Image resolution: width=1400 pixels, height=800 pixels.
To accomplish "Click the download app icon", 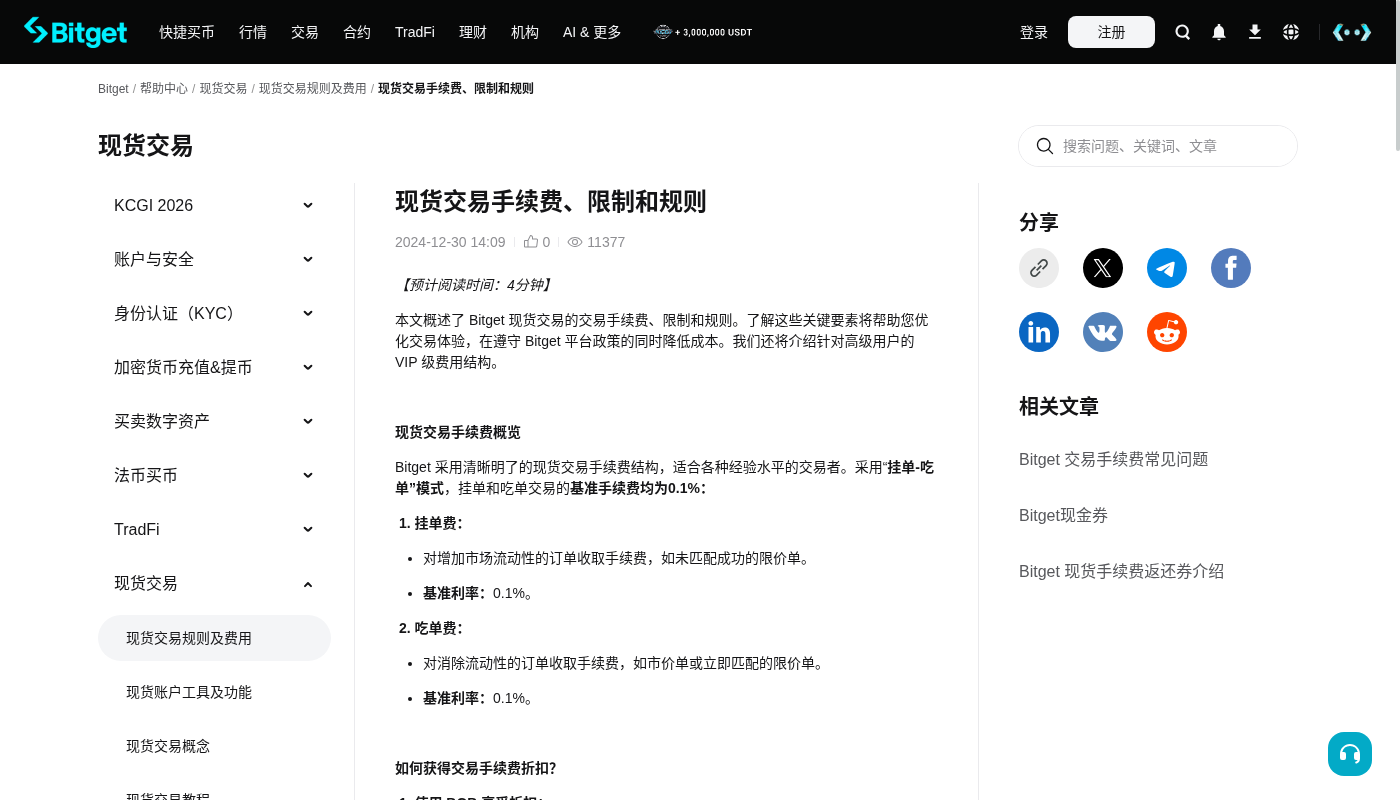I will coord(1255,32).
